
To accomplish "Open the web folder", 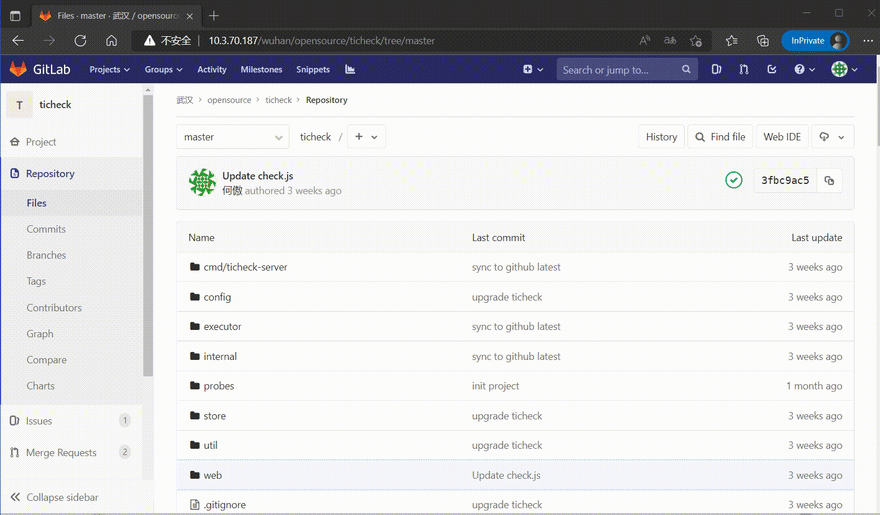I will point(212,475).
